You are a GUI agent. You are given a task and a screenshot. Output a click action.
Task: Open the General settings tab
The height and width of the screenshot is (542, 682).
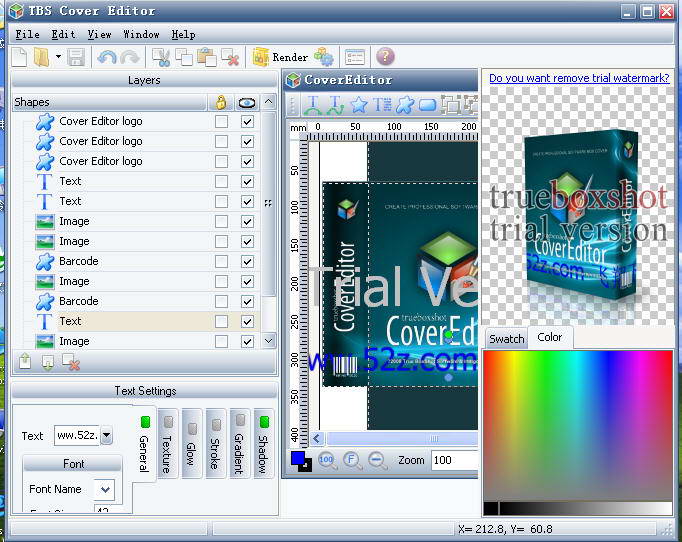point(144,445)
